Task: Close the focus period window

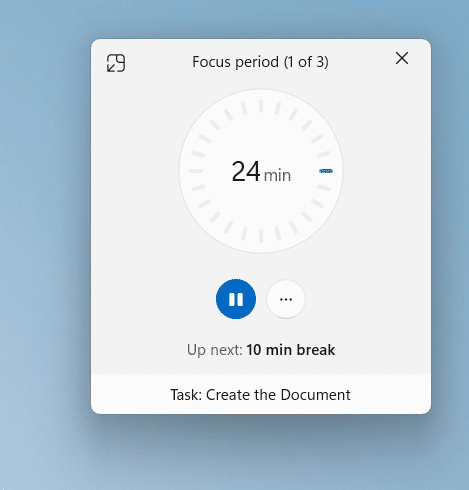Action: 402,58
